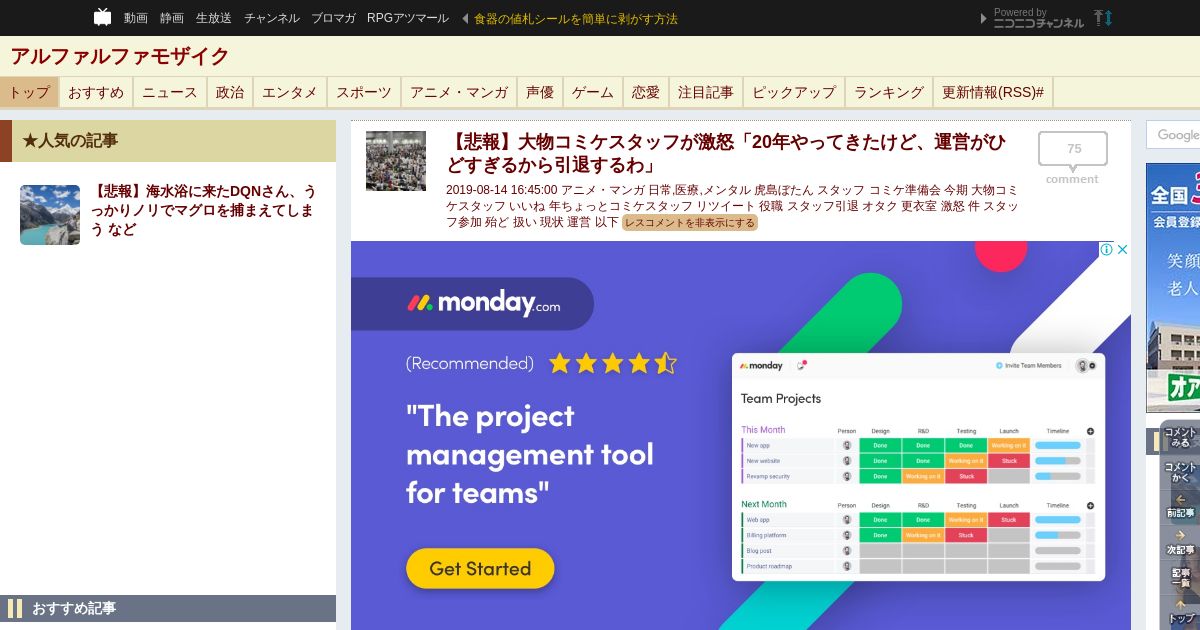
Task: Click コメントみる in the floating side panel
Action: 1180,437
